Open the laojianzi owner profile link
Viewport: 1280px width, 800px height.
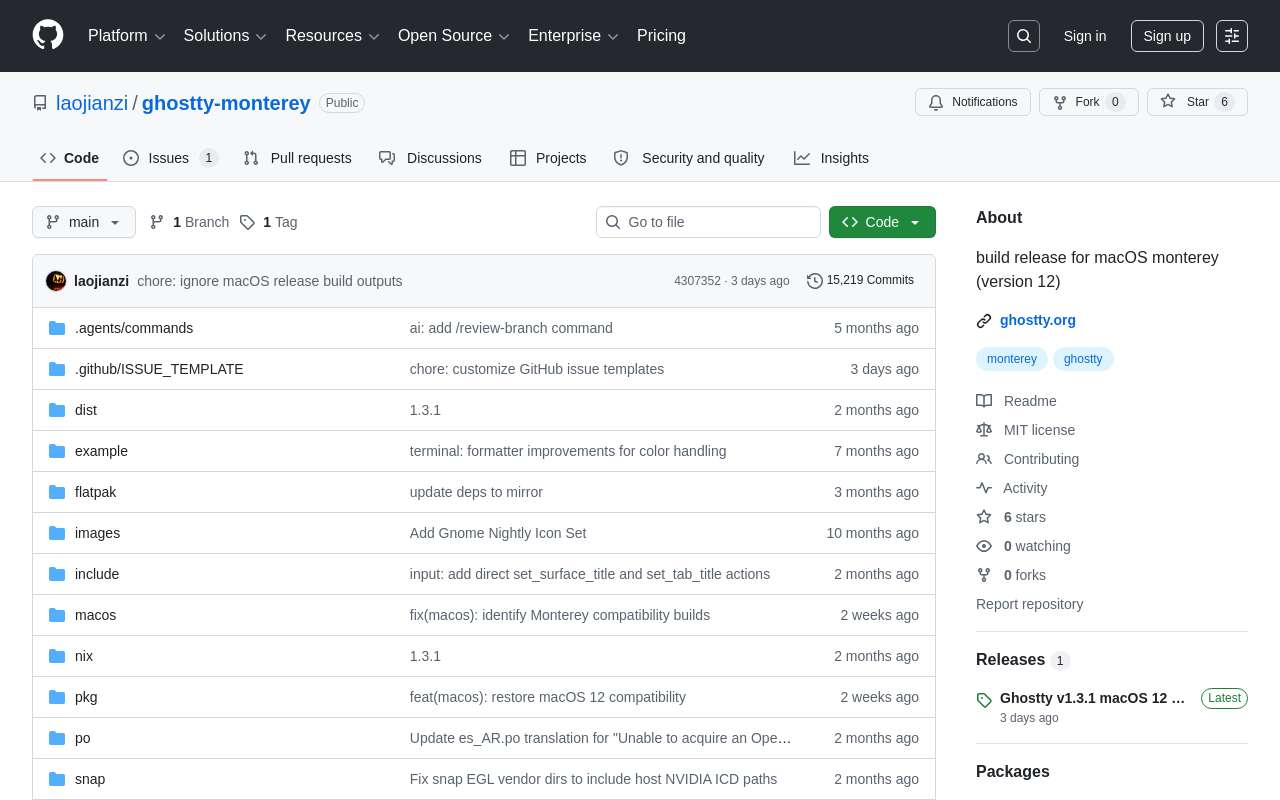(92, 103)
